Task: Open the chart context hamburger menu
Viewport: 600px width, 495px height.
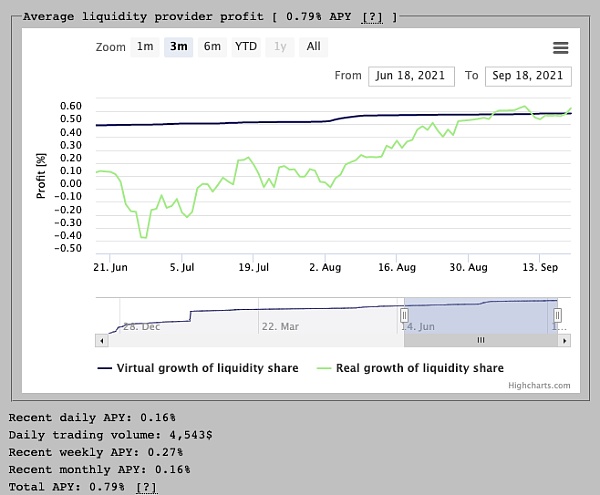Action: tap(560, 48)
